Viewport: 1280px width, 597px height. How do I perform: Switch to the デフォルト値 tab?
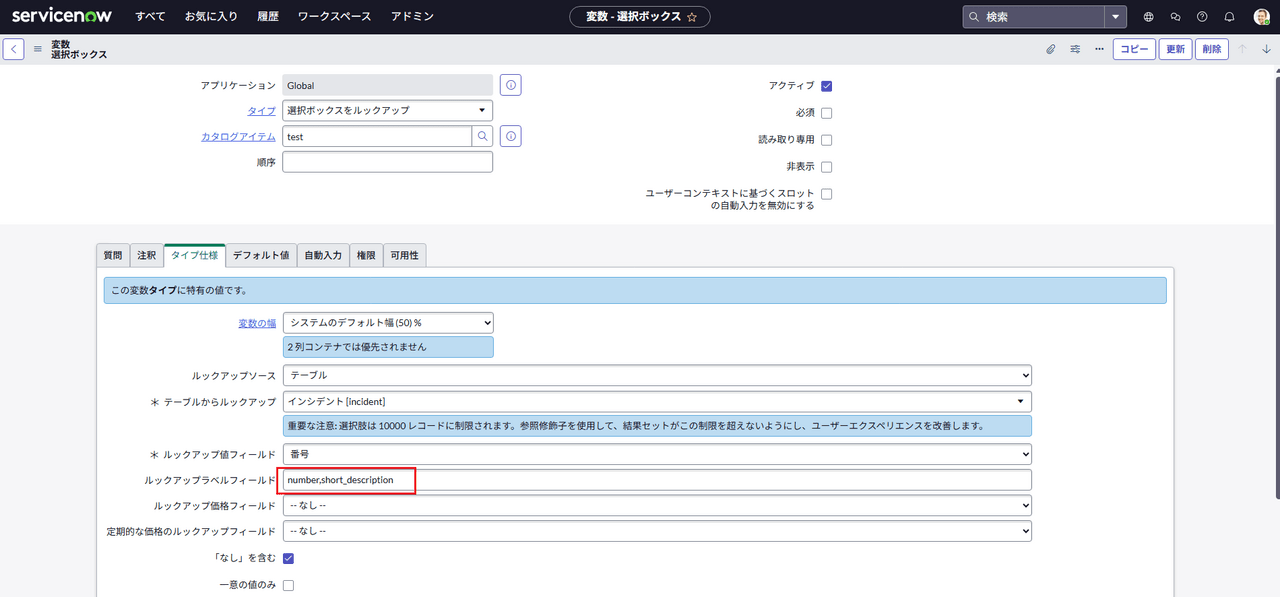pos(260,256)
